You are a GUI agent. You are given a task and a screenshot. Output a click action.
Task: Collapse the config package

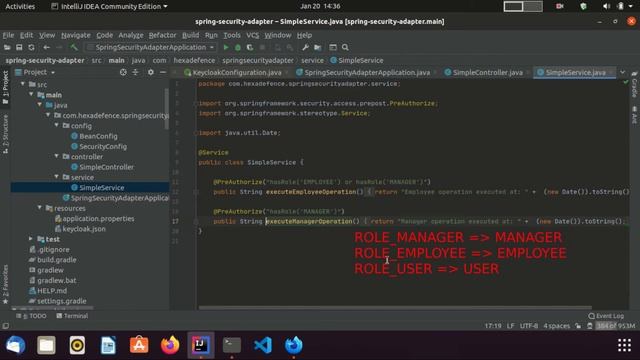click(57, 125)
